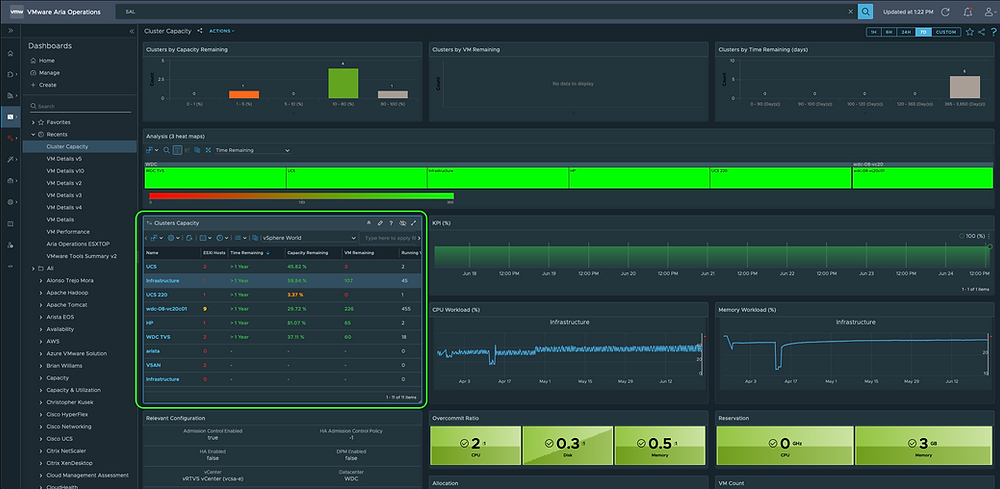The height and width of the screenshot is (489, 1000).
Task: Open the VSAN cluster link
Action: point(153,365)
